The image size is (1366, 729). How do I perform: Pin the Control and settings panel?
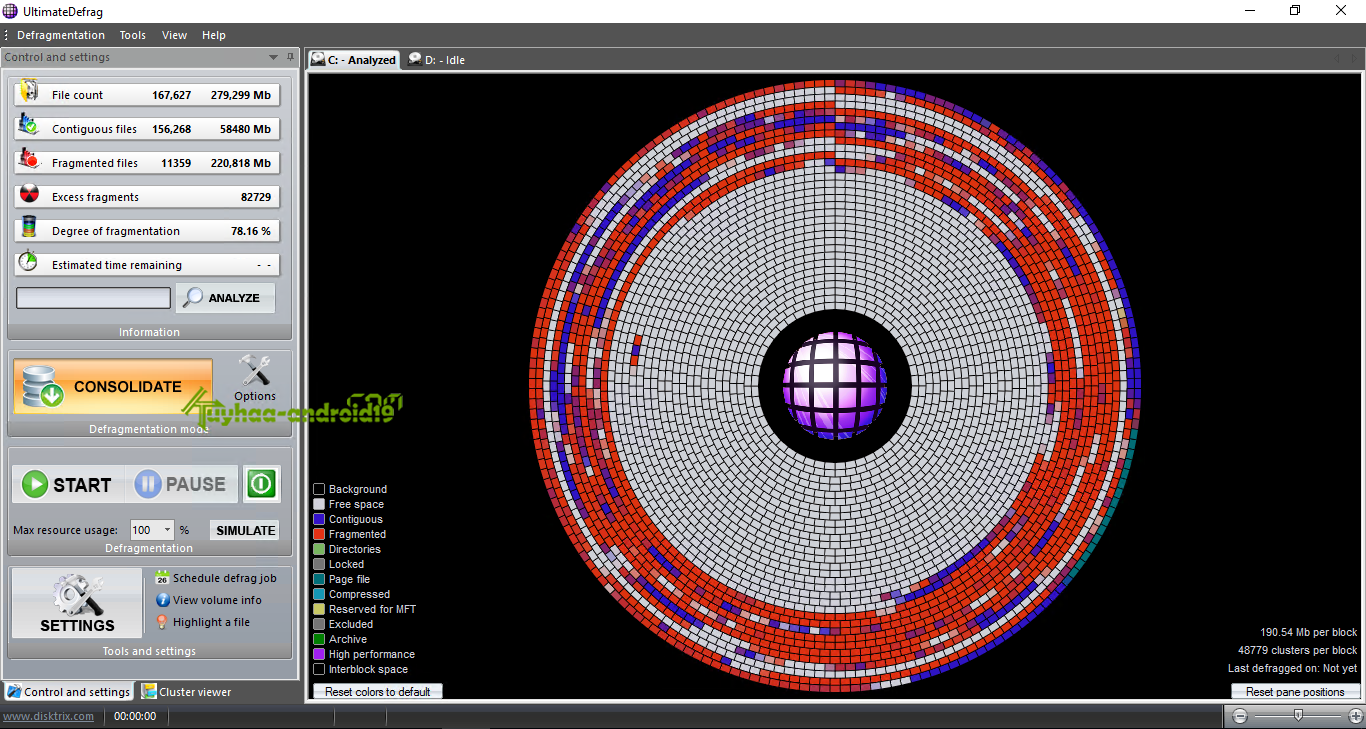pyautogui.click(x=291, y=57)
